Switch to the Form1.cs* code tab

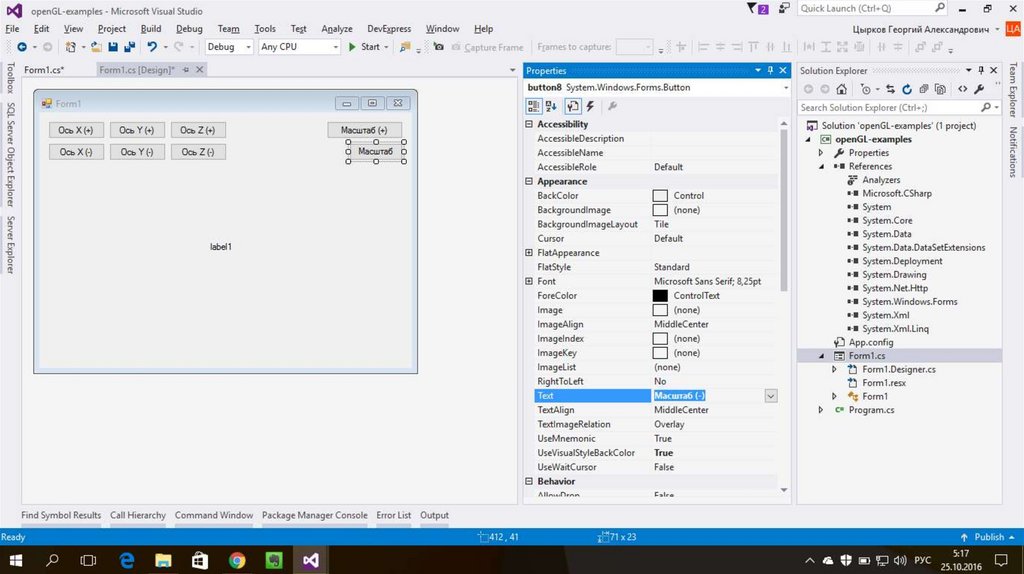pyautogui.click(x=44, y=70)
